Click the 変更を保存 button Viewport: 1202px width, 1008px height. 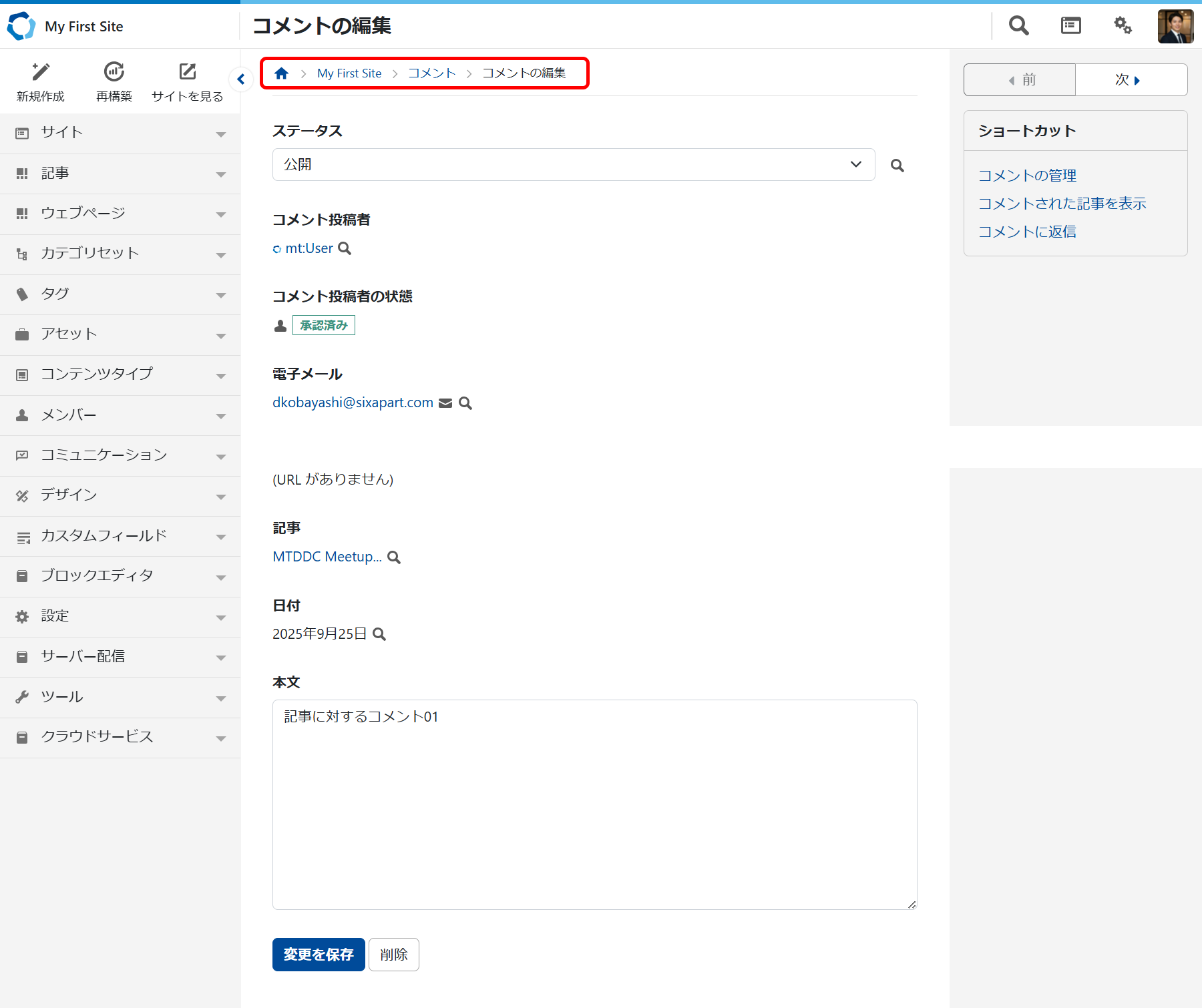[x=319, y=955]
